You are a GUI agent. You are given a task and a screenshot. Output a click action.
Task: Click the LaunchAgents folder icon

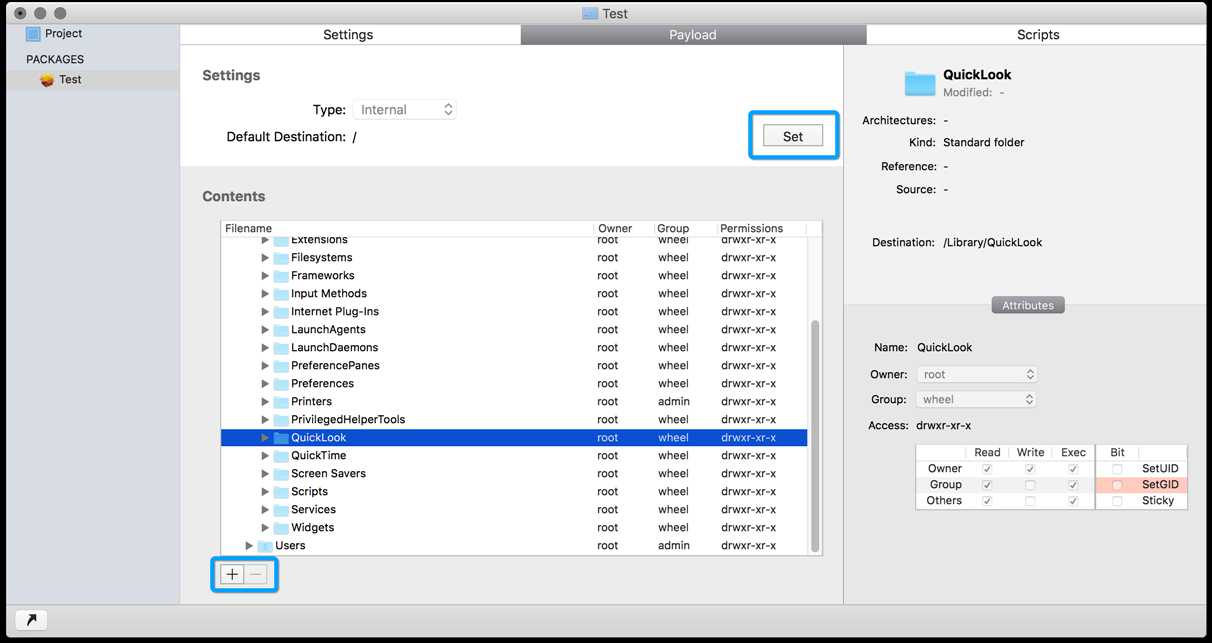pos(281,330)
